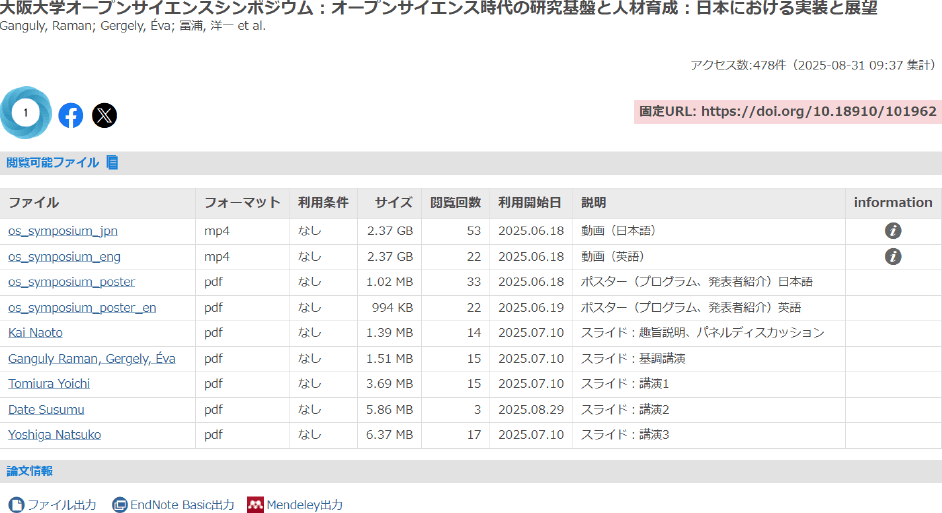Click the 利用開始日 column header
The height and width of the screenshot is (513, 942).
point(530,202)
